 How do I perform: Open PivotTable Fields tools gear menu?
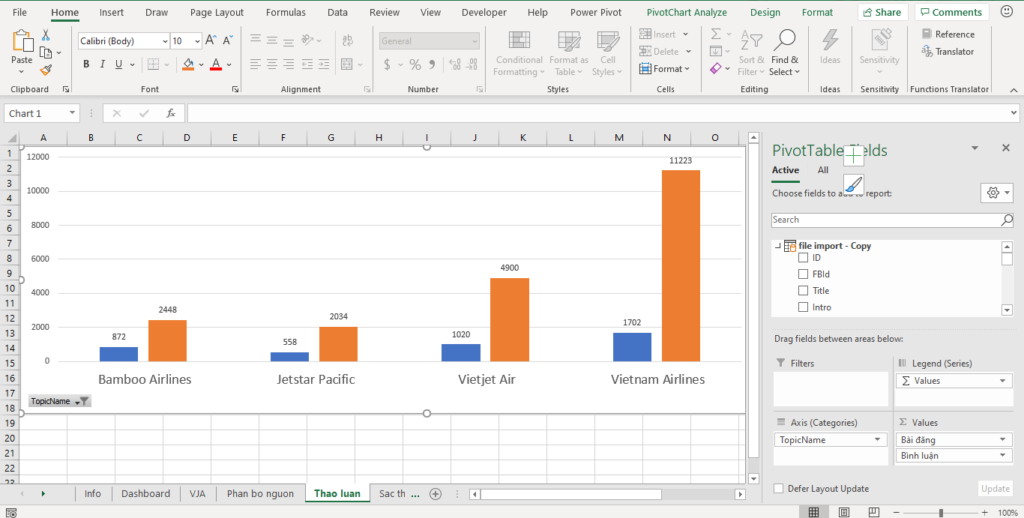pyautogui.click(x=997, y=193)
